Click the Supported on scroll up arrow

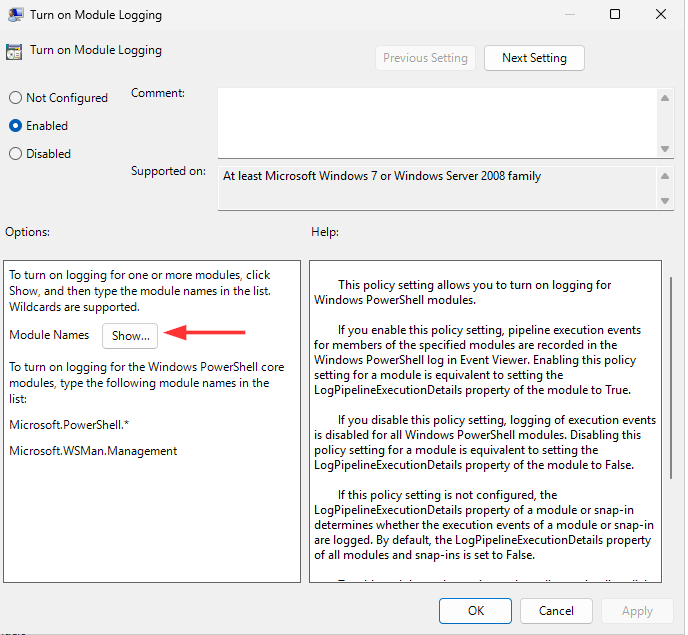pyautogui.click(x=665, y=176)
